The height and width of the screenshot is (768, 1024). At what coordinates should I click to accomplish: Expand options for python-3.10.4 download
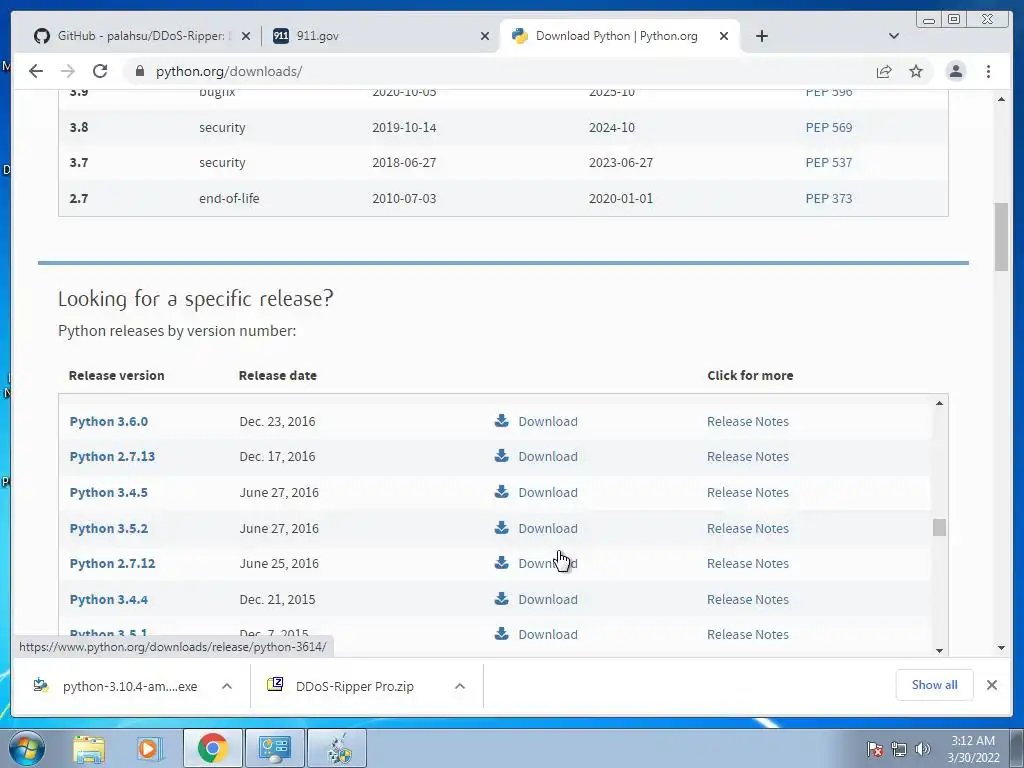[227, 686]
